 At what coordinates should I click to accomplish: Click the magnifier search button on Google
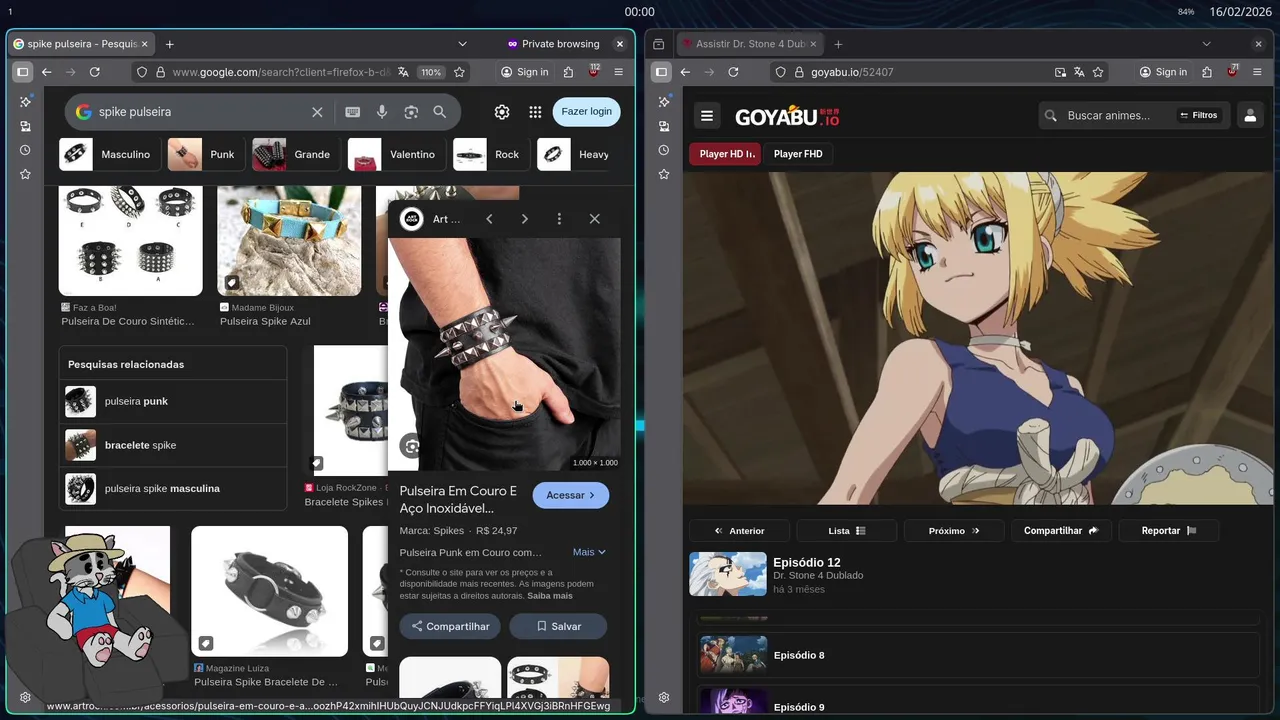pos(439,112)
